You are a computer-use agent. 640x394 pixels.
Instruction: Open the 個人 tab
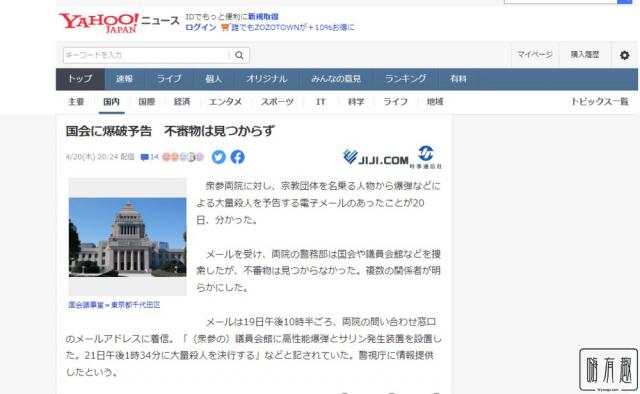point(213,79)
